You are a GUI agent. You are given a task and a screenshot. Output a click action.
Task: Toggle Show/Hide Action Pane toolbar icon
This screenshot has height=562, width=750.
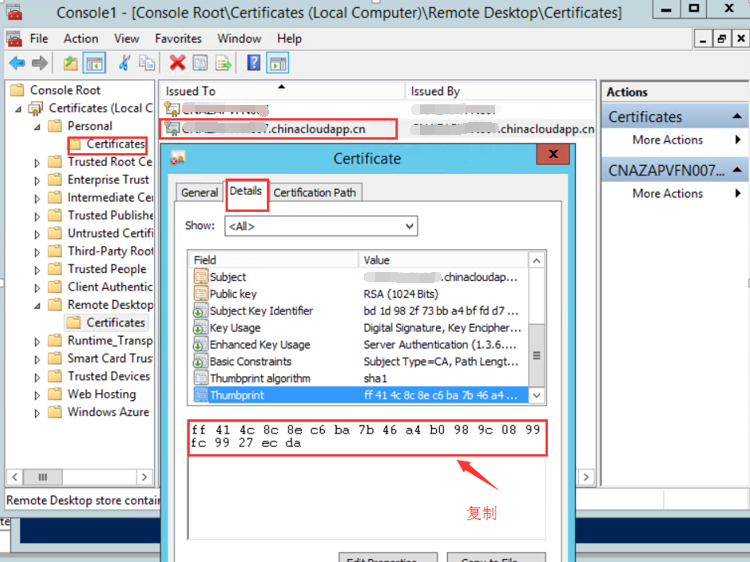tap(277, 63)
